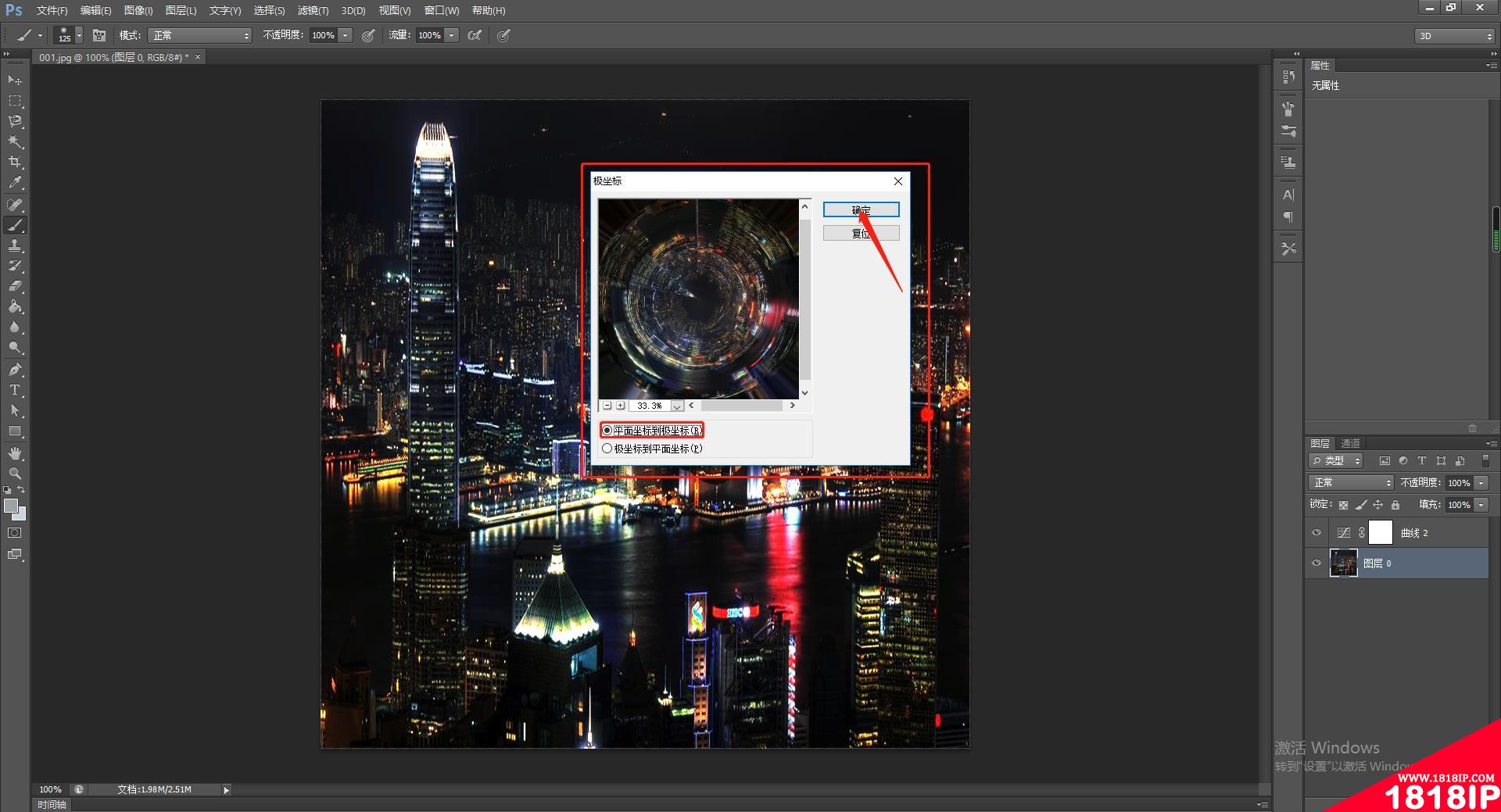Open the brush panel toggle icon

tap(99, 35)
